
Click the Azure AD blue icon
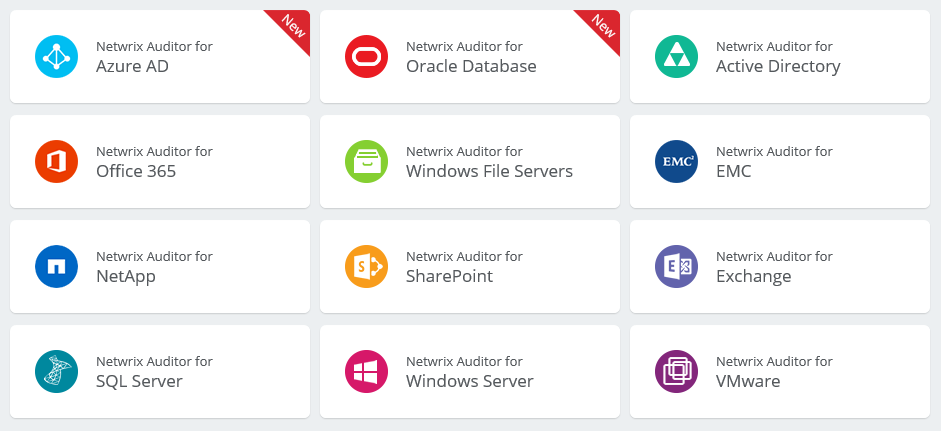click(x=55, y=56)
